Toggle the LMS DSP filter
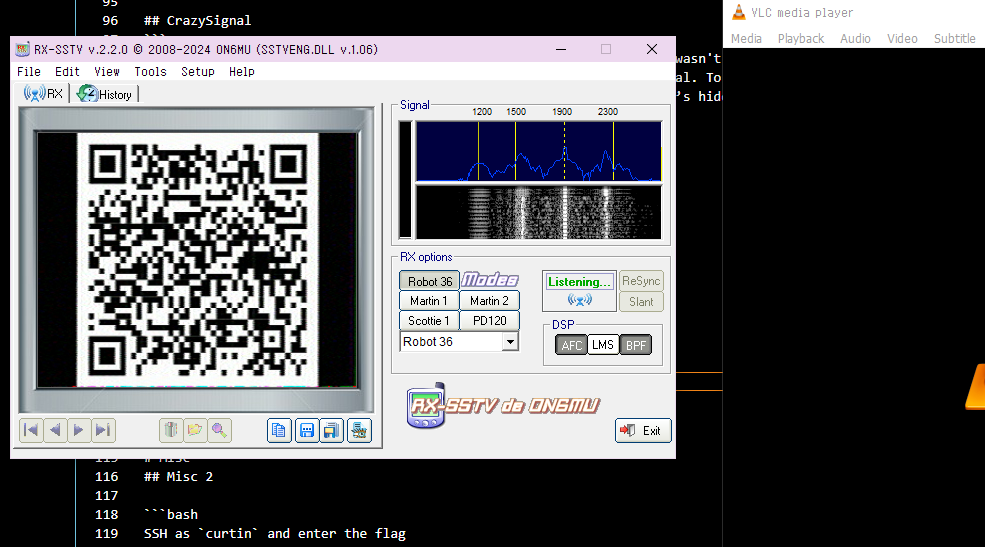The width and height of the screenshot is (985, 547). [603, 345]
